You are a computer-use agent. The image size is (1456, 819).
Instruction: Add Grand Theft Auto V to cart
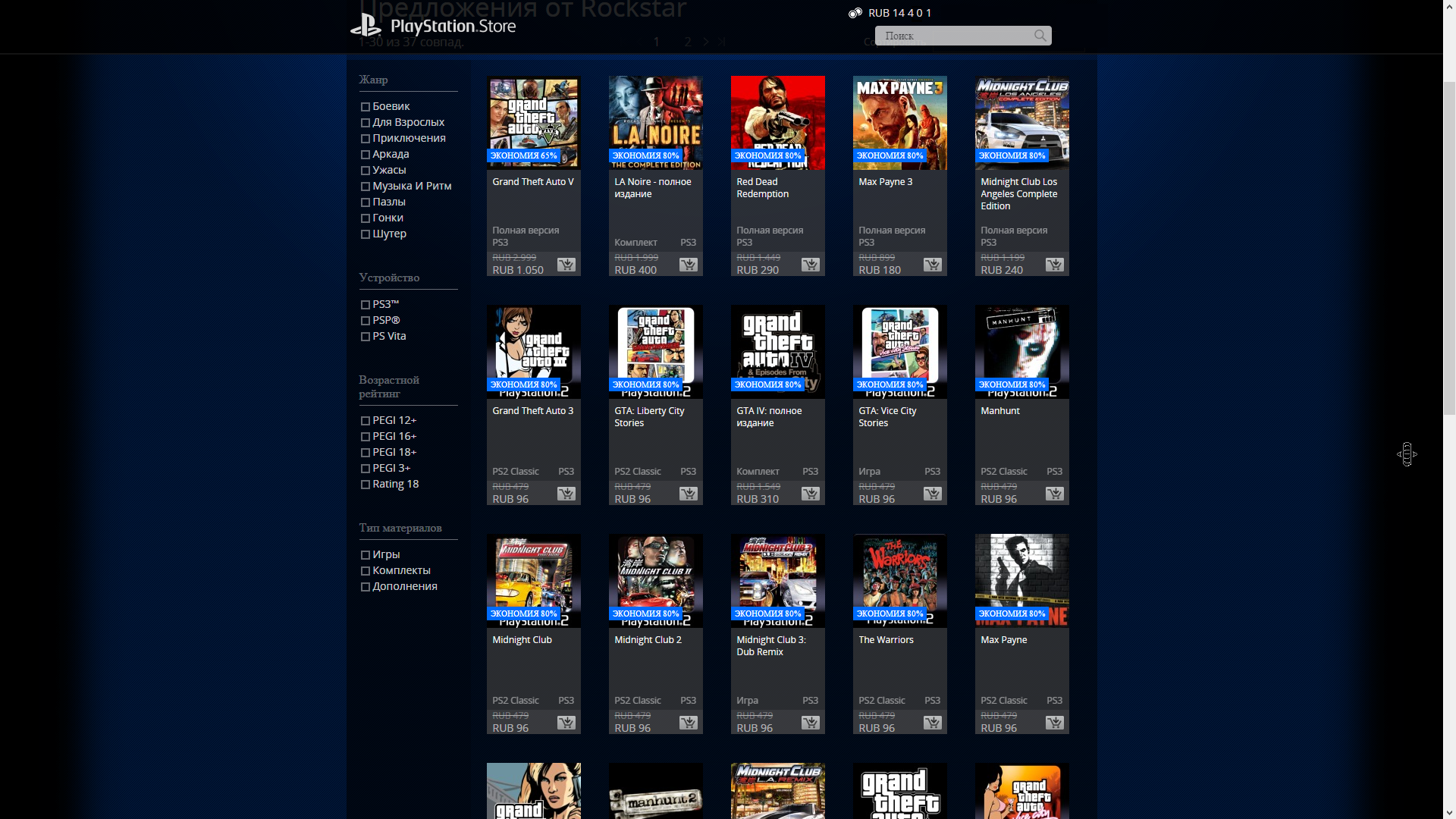(566, 265)
